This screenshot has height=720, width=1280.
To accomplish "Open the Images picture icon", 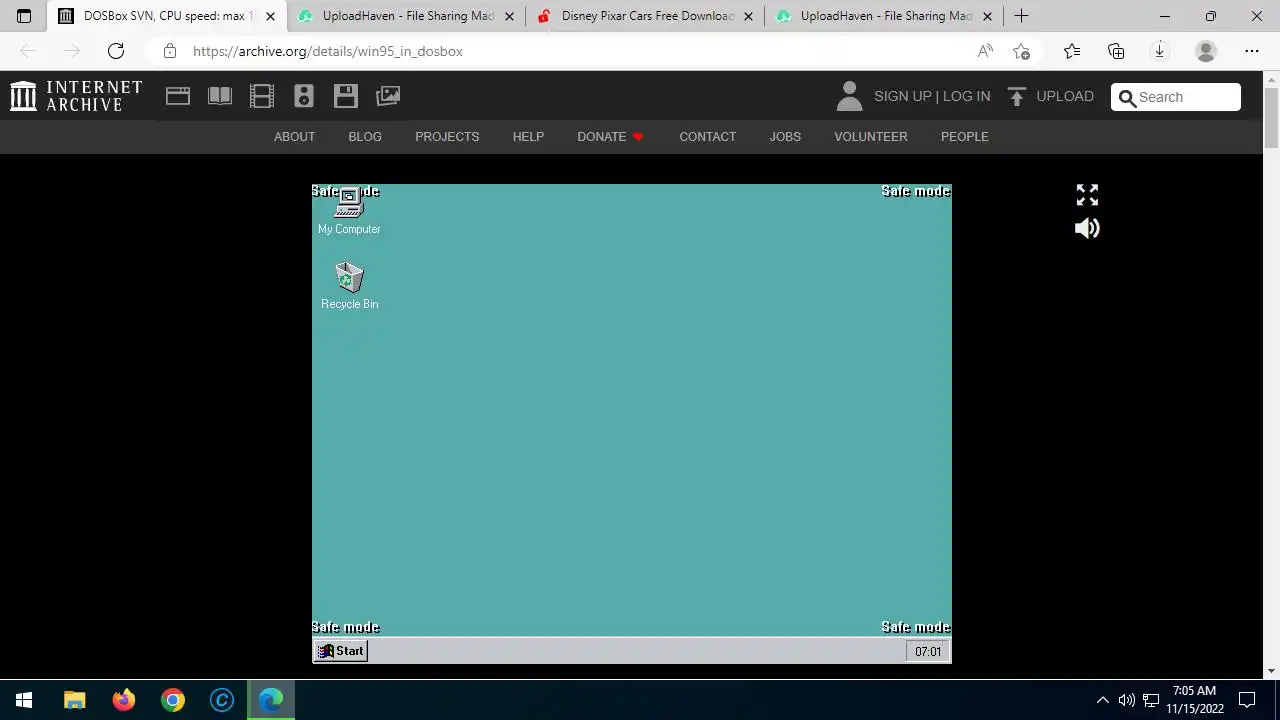I will tap(388, 96).
